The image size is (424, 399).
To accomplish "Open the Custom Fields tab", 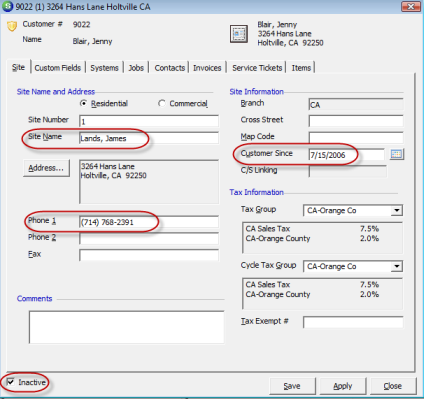I will click(x=58, y=68).
